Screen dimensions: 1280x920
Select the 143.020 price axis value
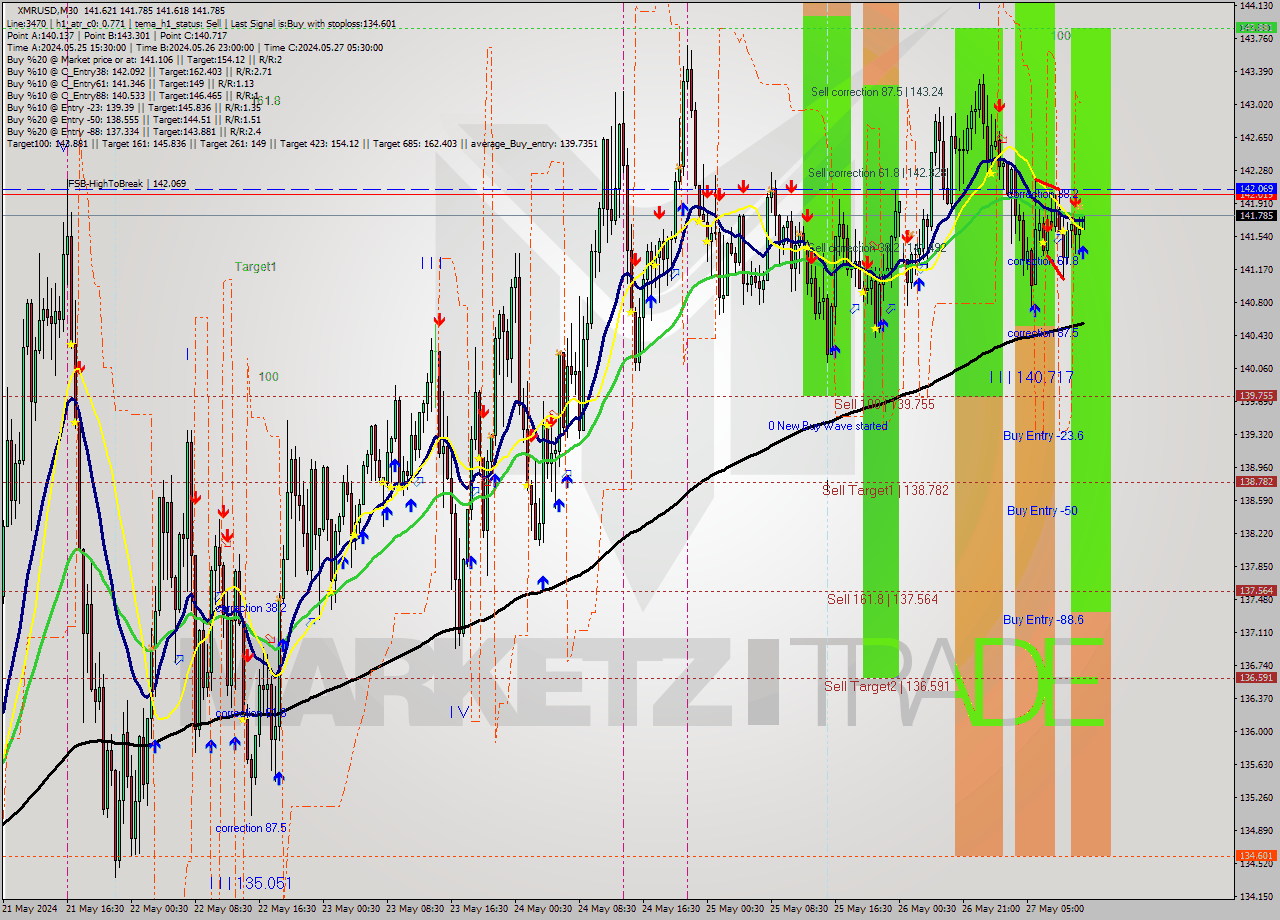click(x=1256, y=105)
